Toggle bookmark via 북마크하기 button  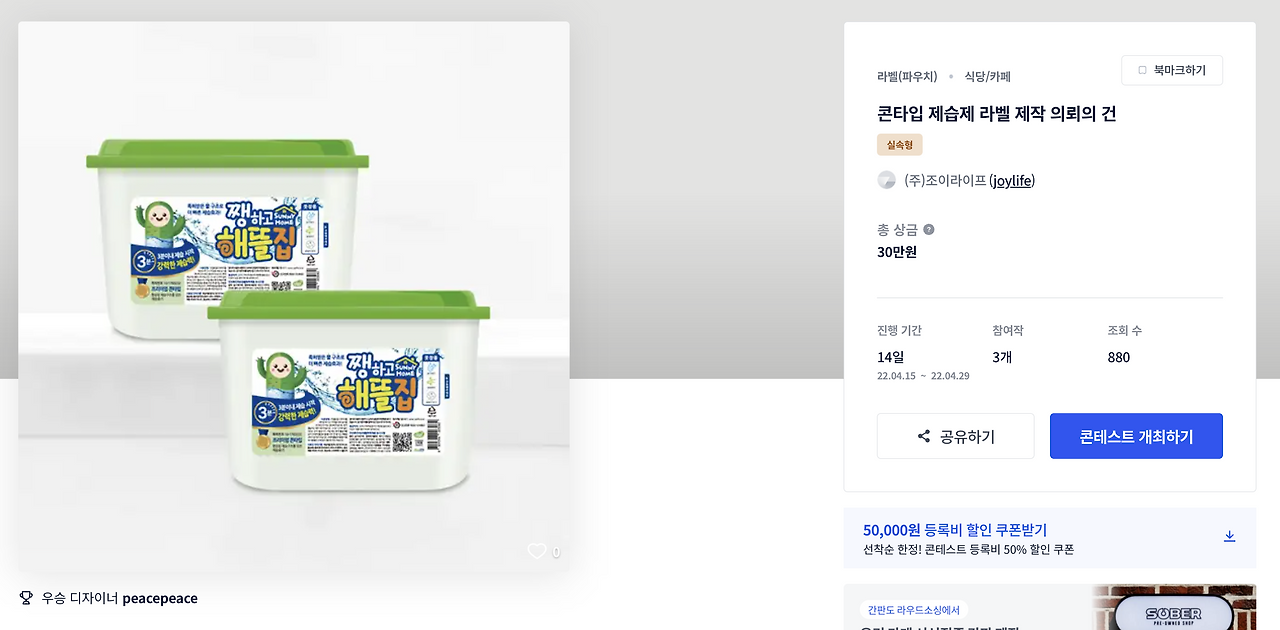1172,70
